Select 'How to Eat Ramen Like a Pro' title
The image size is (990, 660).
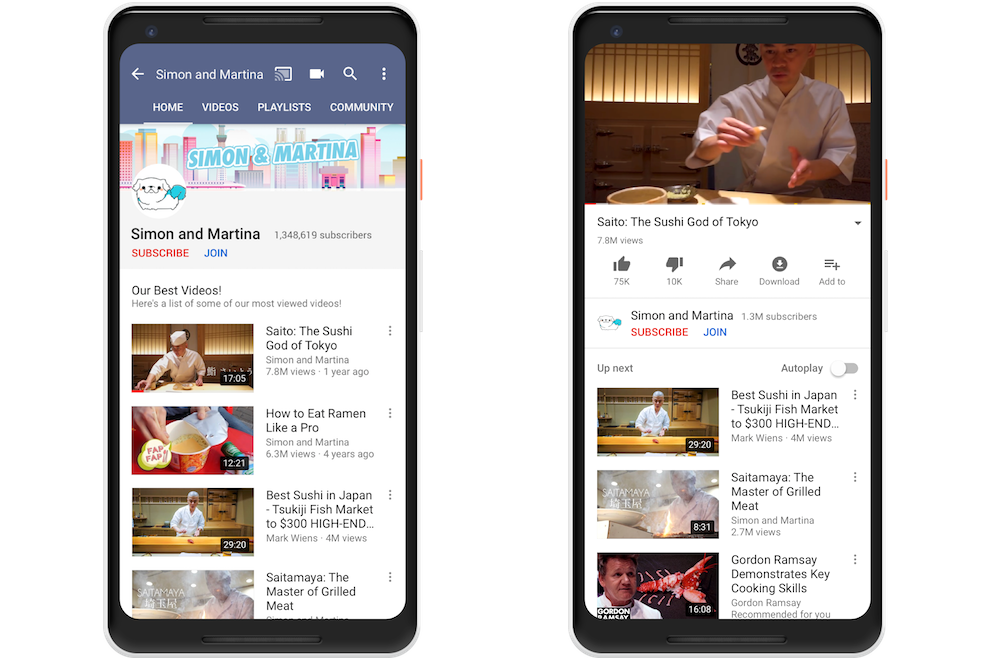tap(316, 421)
